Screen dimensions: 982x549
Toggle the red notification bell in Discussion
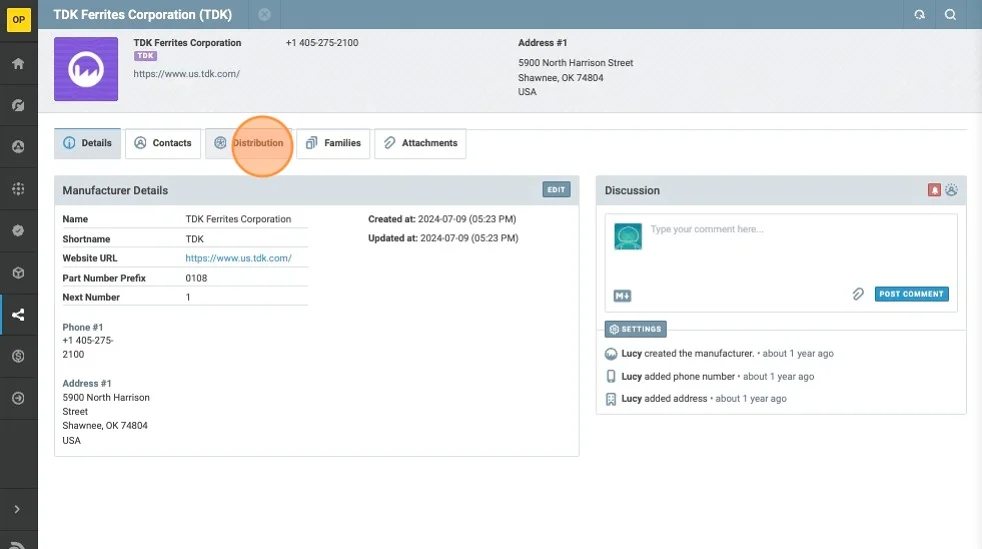click(x=934, y=190)
